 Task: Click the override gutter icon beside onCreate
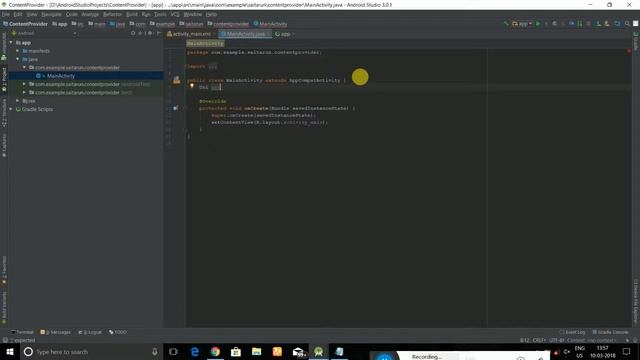pos(176,108)
